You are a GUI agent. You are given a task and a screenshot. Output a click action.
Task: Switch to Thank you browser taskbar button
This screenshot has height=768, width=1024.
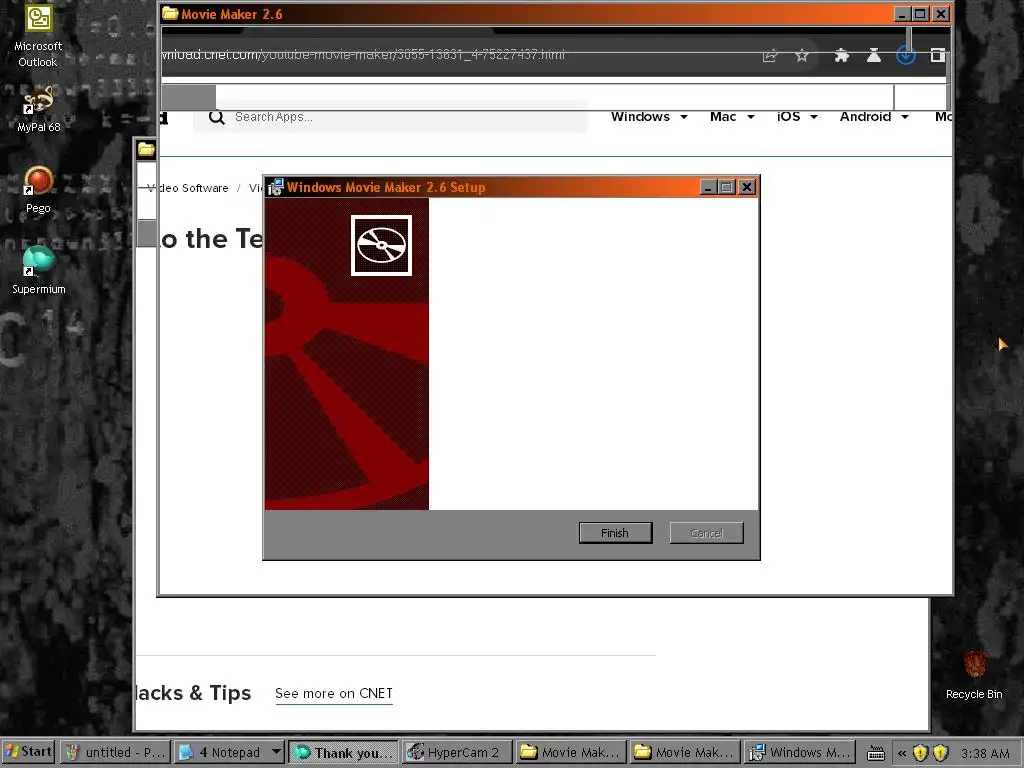(344, 752)
